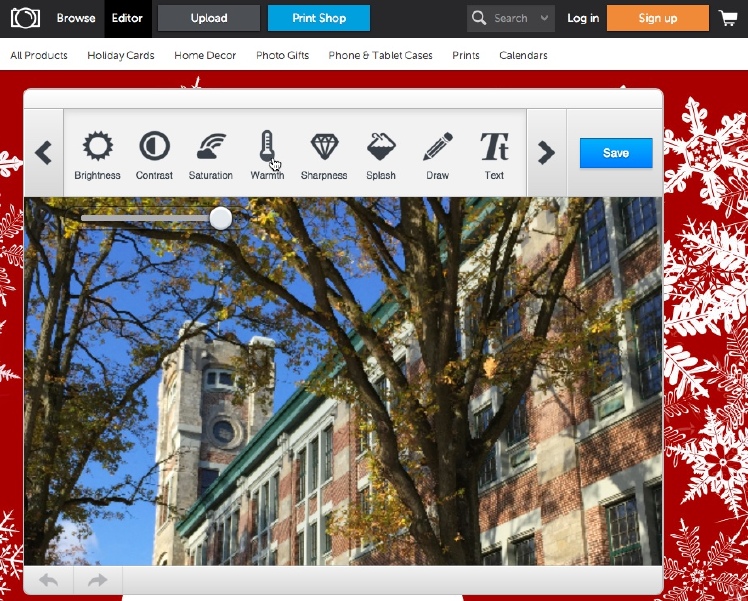
Task: Show more tools with right arrow
Action: [x=546, y=153]
